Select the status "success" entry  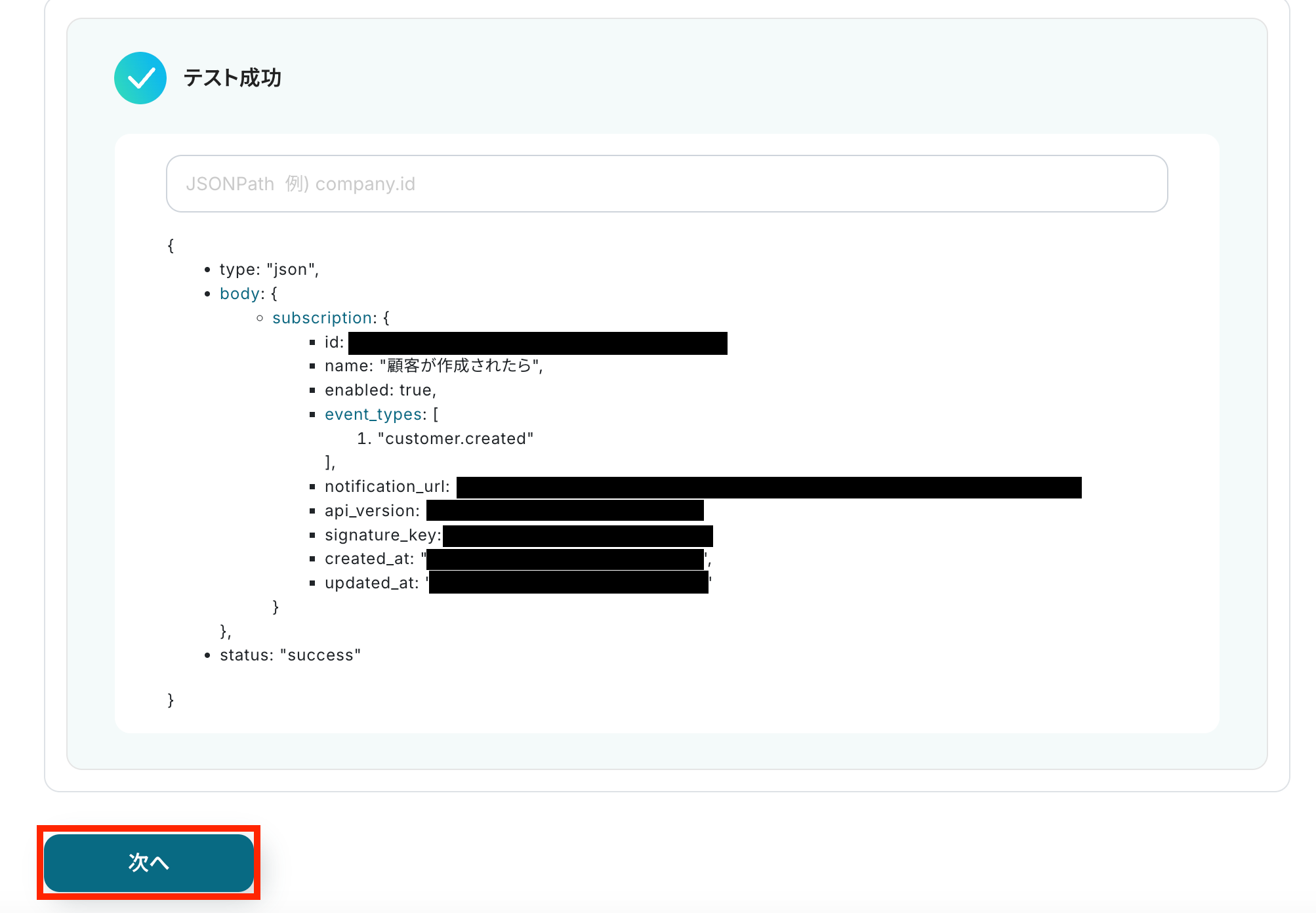pos(290,655)
